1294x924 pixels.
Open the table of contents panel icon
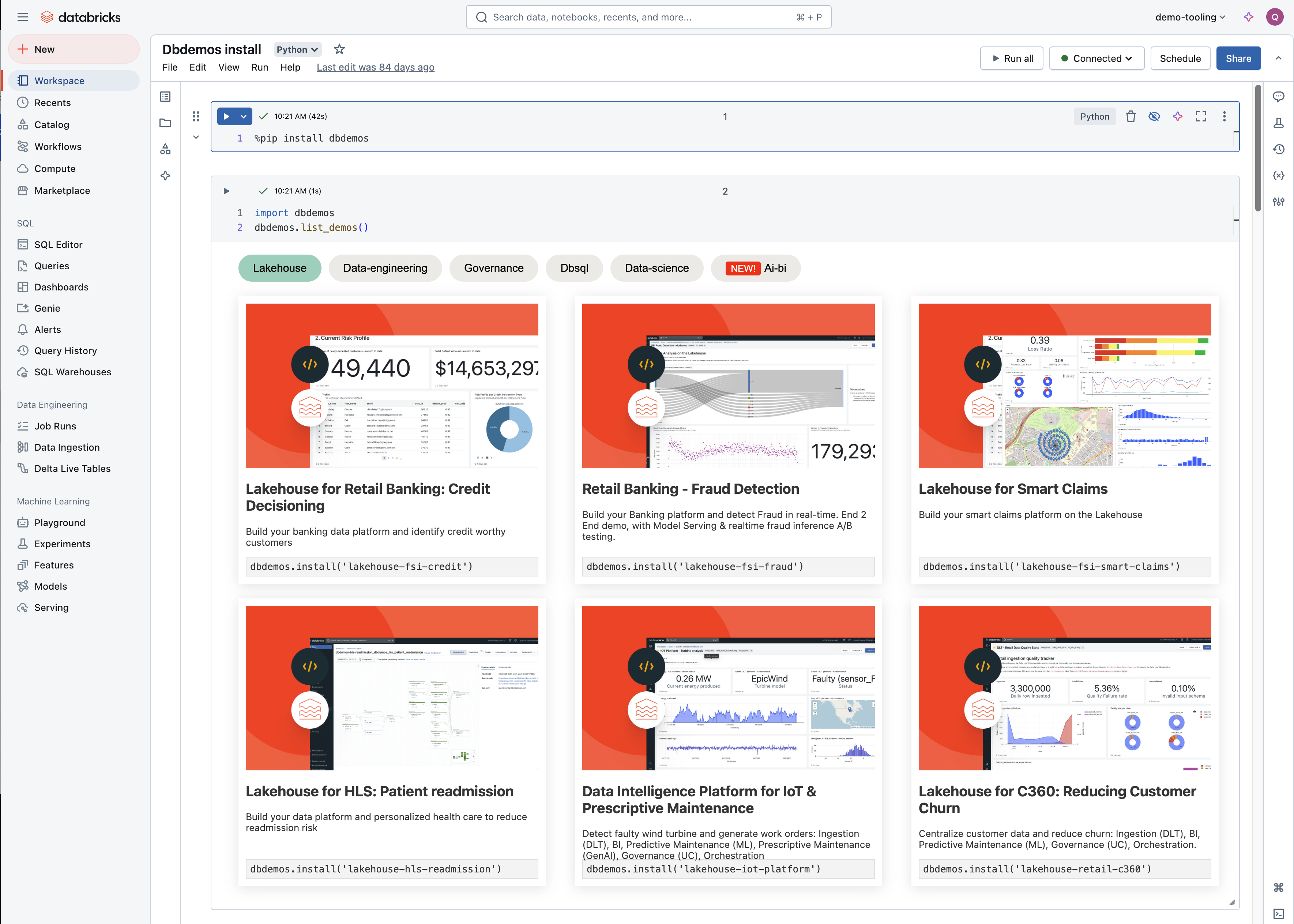(x=166, y=97)
